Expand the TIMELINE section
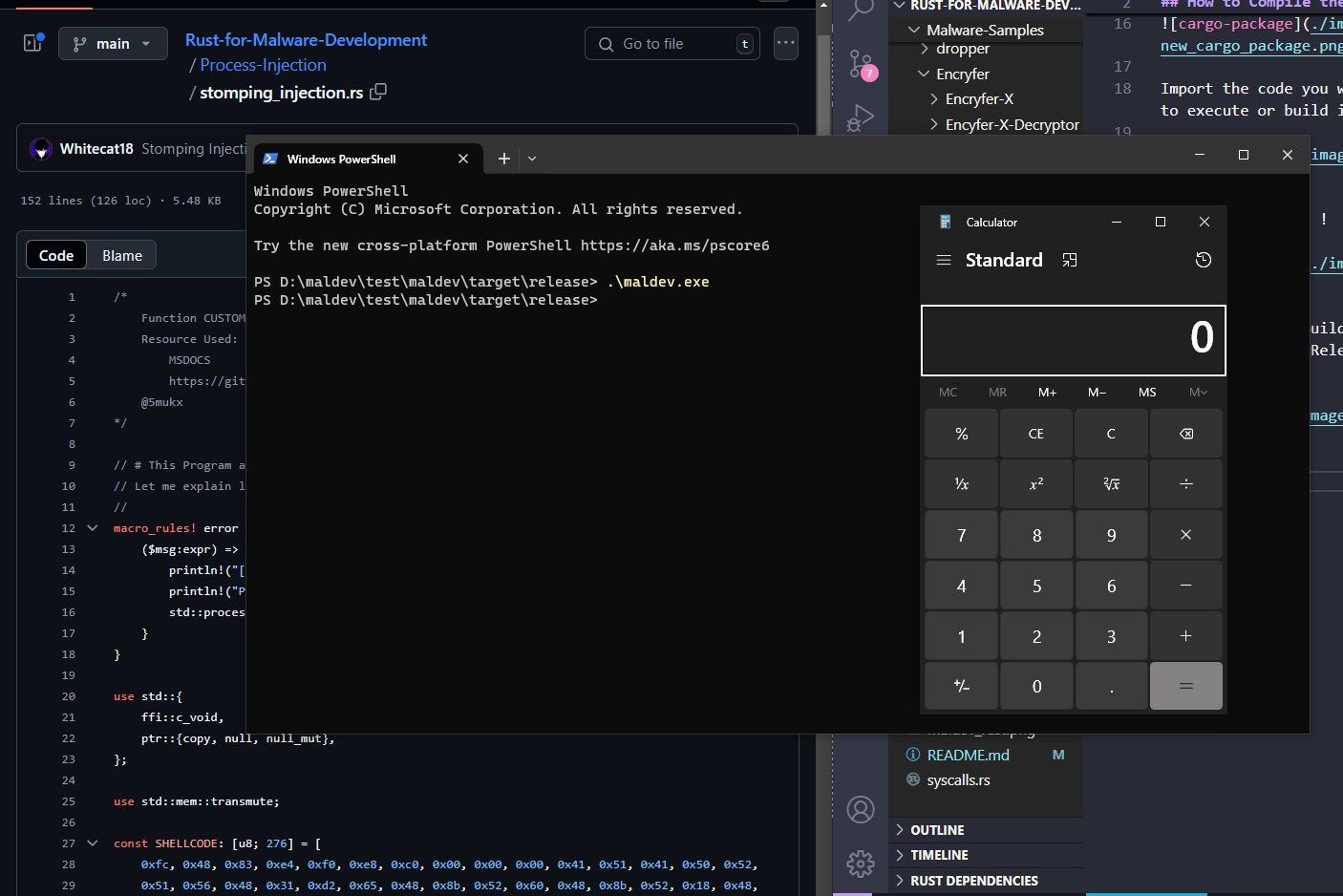The height and width of the screenshot is (896, 1343). (986, 855)
